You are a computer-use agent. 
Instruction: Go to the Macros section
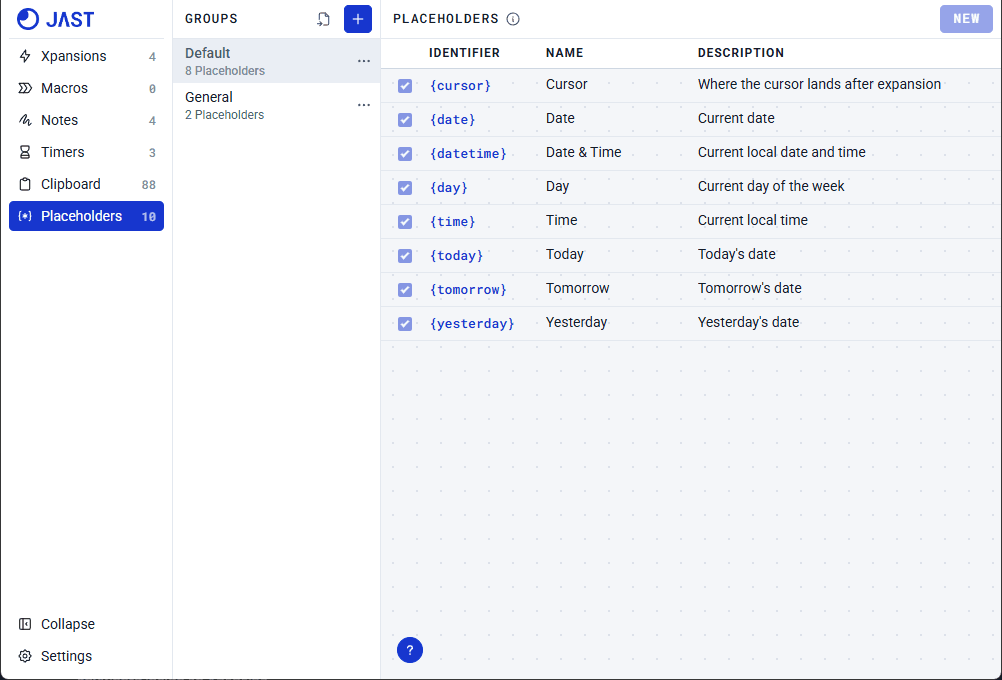click(86, 88)
